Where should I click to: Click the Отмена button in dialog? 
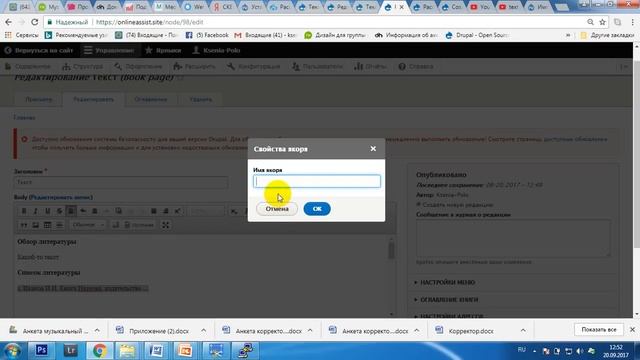277,209
